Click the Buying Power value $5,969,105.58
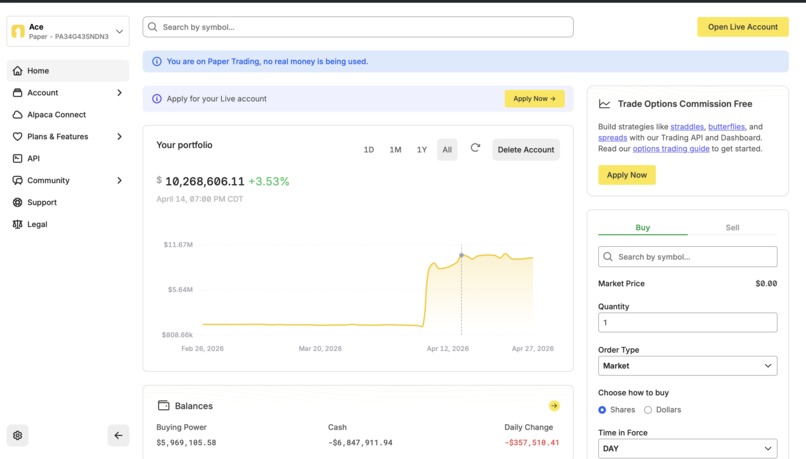 tap(186, 443)
